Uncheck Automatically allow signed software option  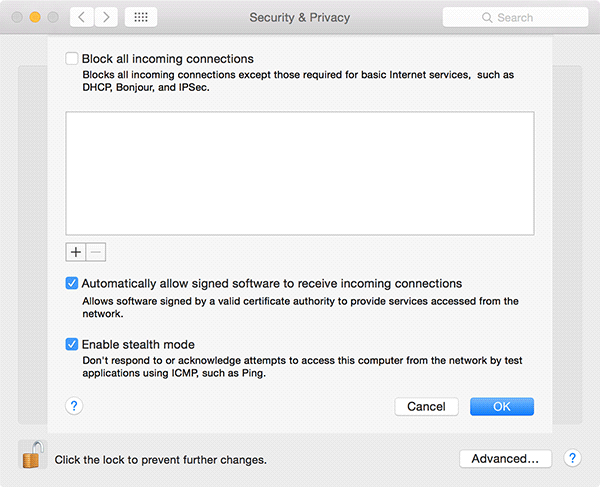coord(72,283)
